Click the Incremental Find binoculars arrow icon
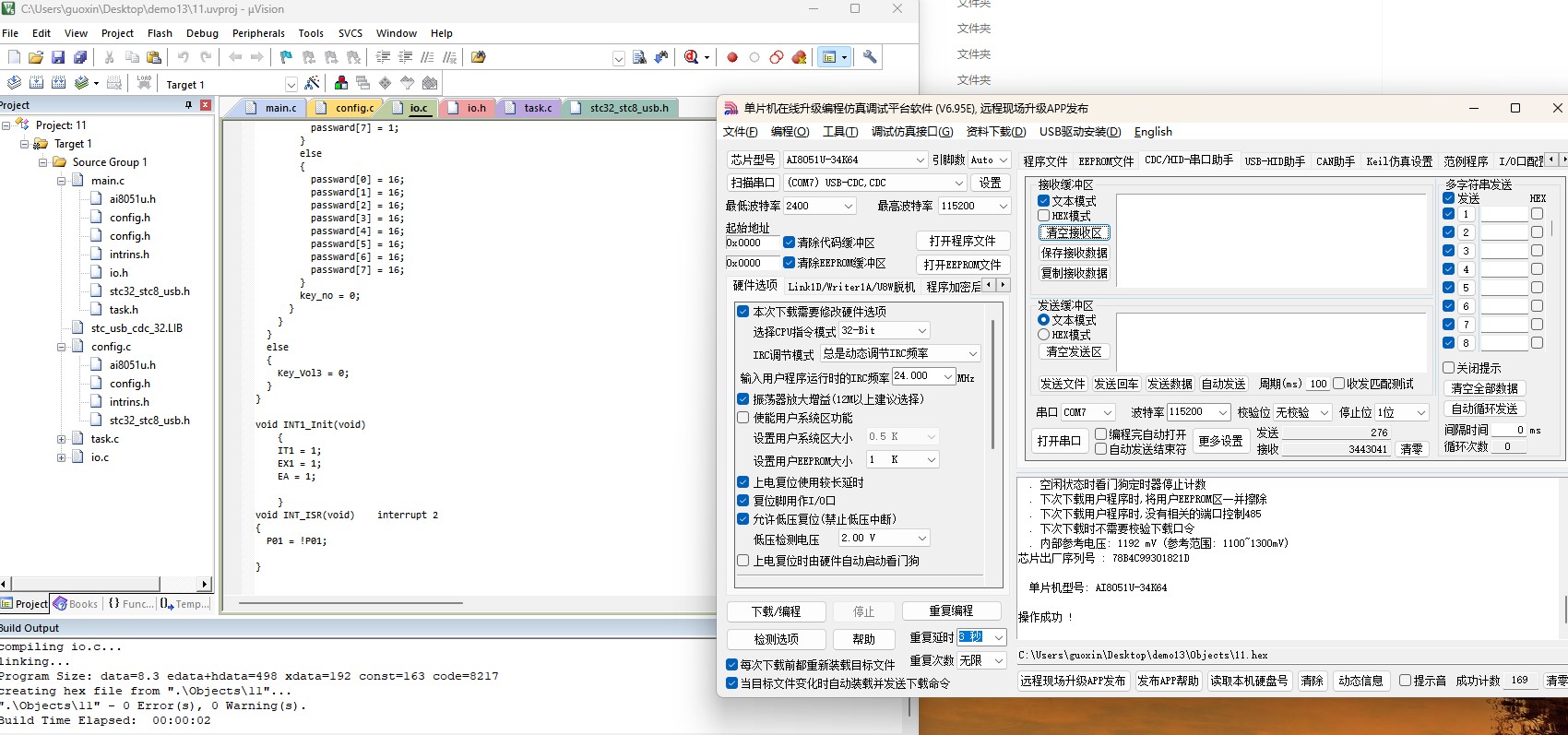This screenshot has height=735, width=1568. [661, 57]
